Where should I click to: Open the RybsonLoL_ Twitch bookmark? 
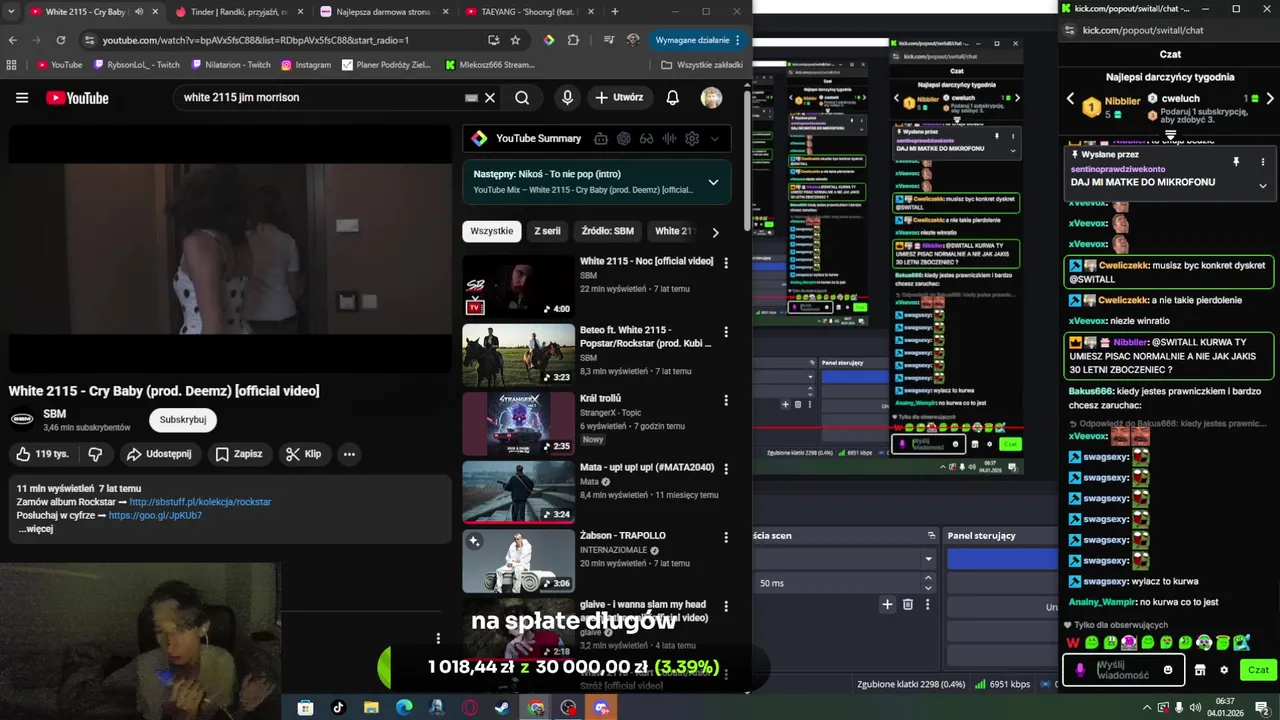pyautogui.click(x=137, y=65)
